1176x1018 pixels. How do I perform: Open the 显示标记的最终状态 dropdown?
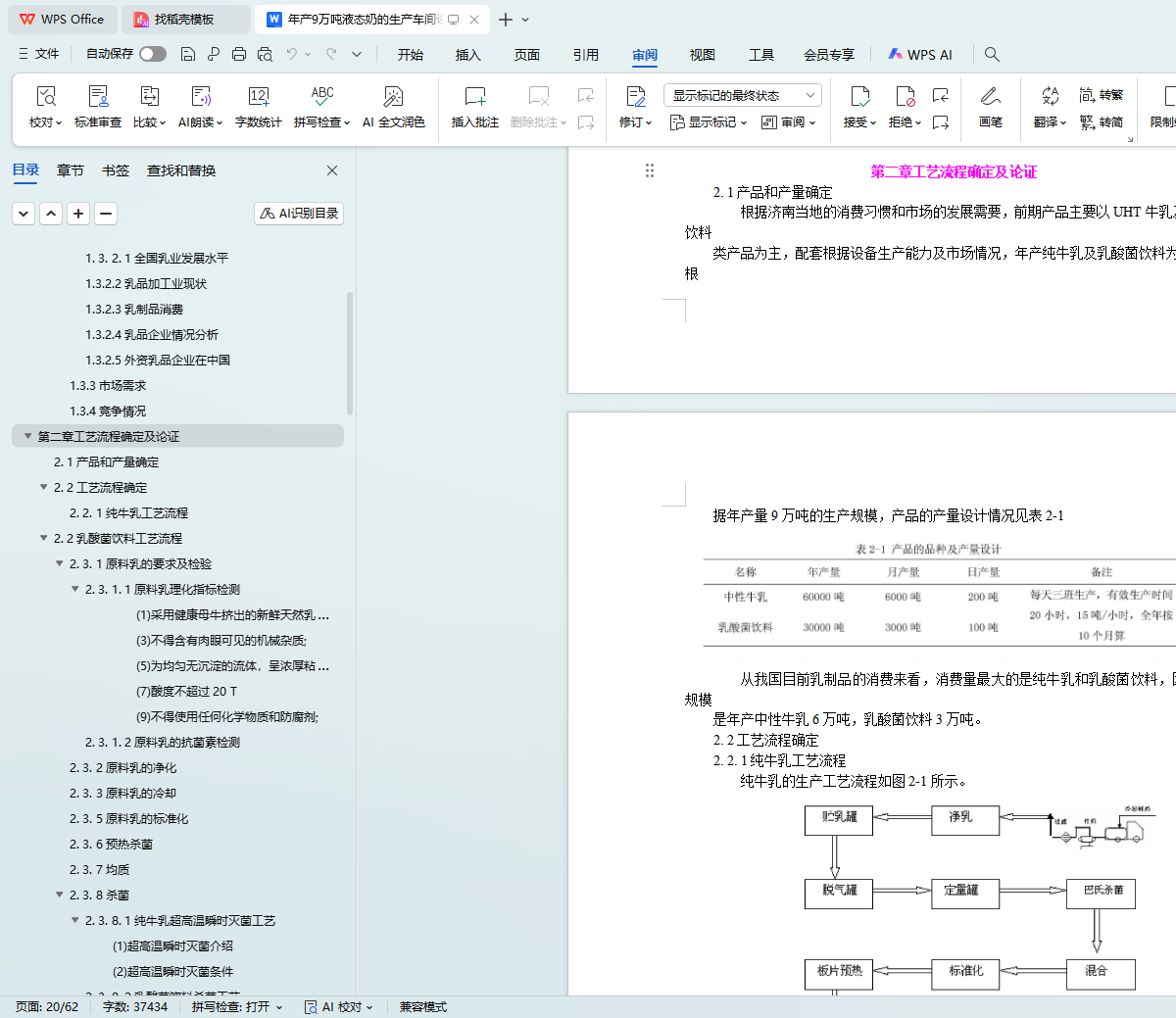[742, 95]
